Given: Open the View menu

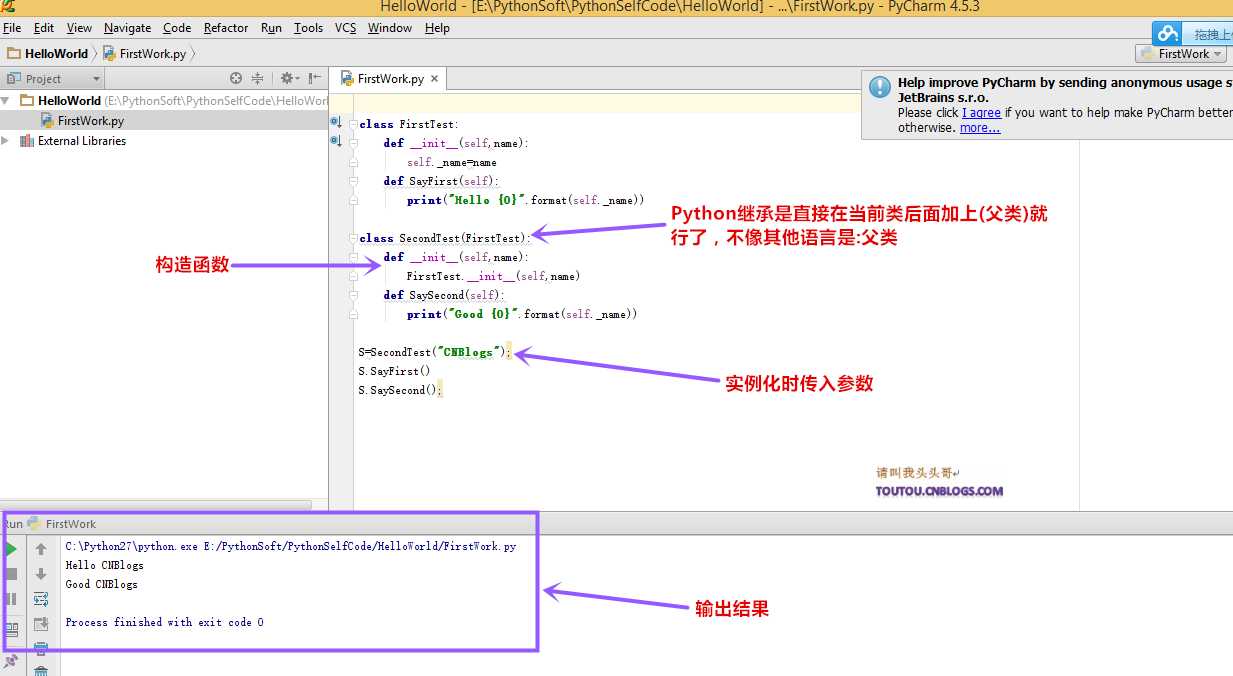Looking at the screenshot, I should pos(79,28).
